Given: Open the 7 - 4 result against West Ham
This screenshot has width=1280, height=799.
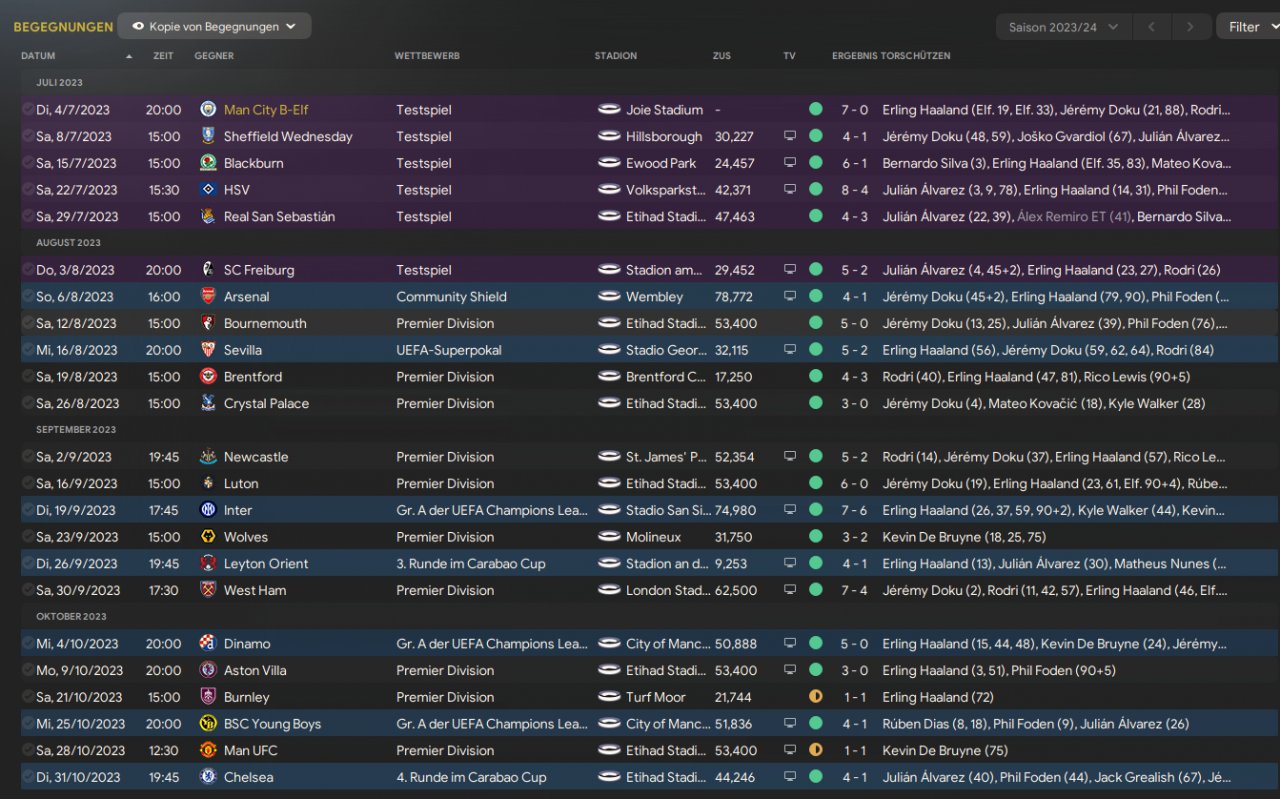Looking at the screenshot, I should 854,590.
